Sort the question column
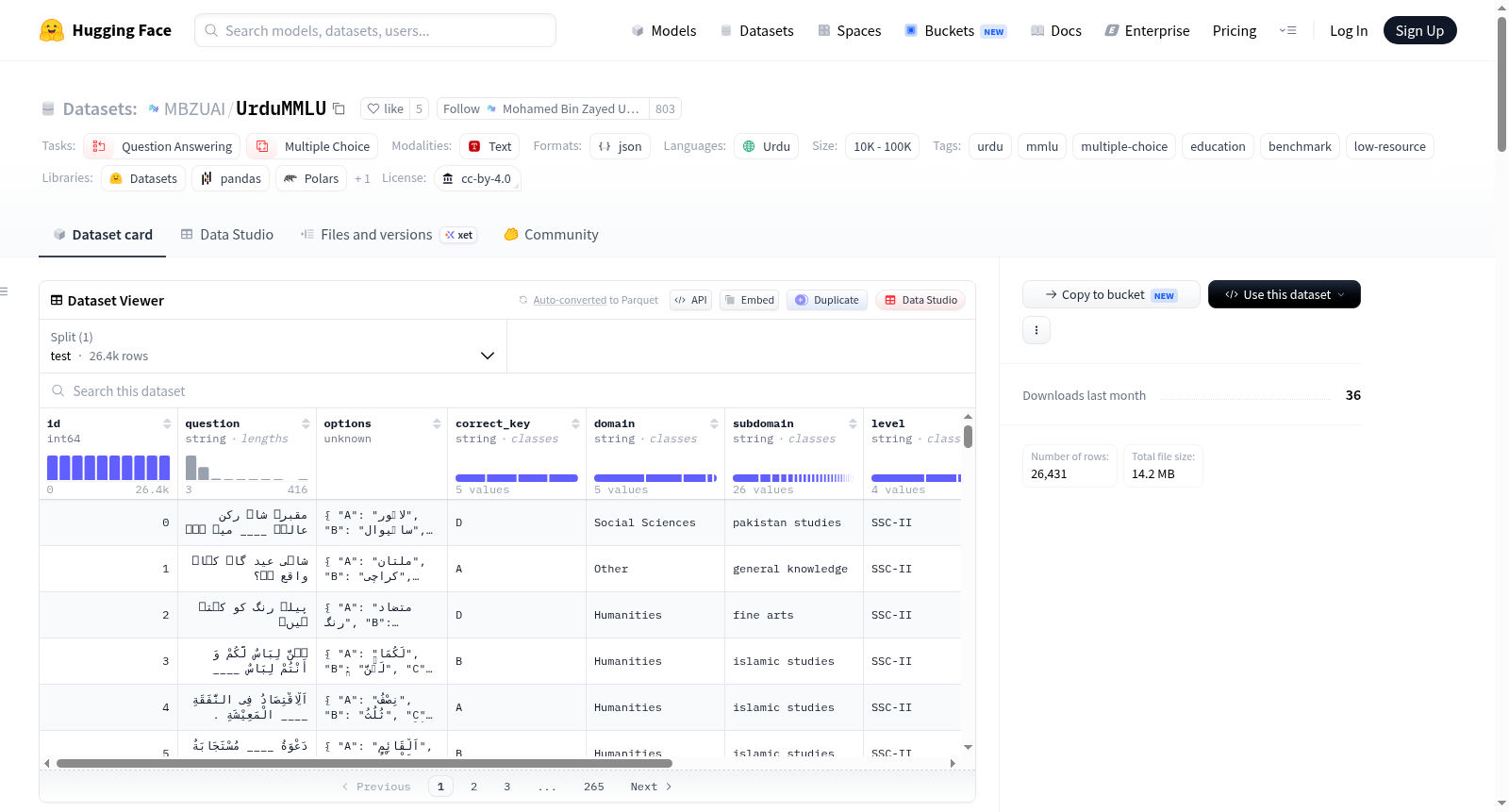 click(x=306, y=423)
